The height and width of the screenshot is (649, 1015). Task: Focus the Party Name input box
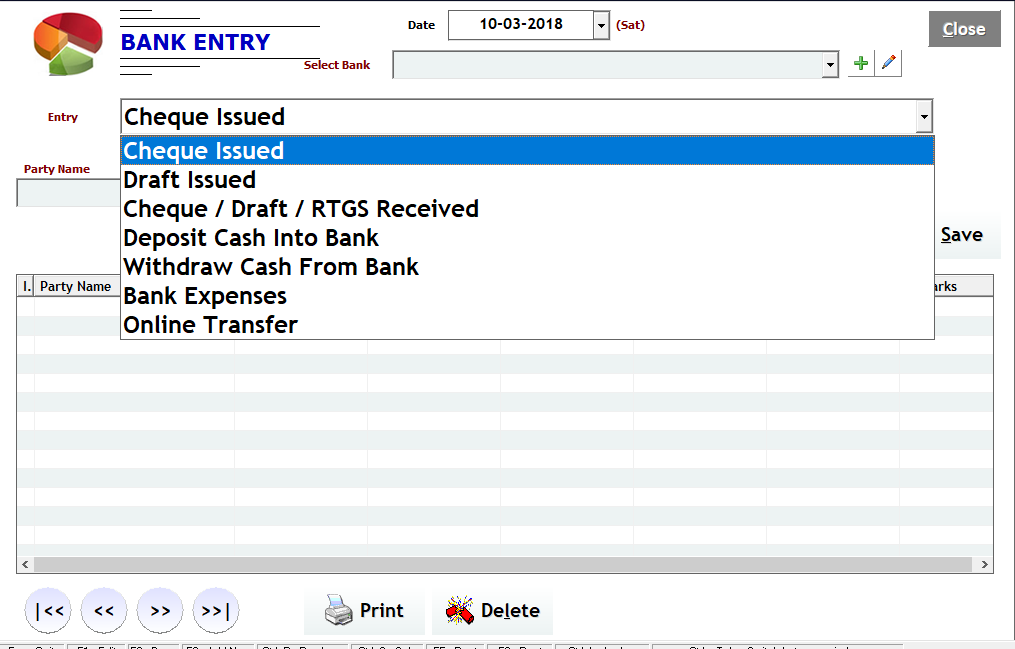[x=69, y=193]
